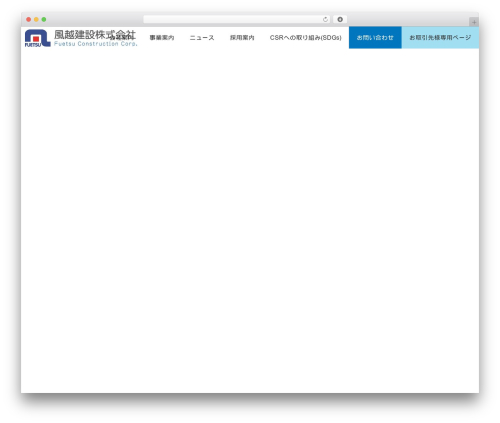Close the window with the red button

(29, 19)
